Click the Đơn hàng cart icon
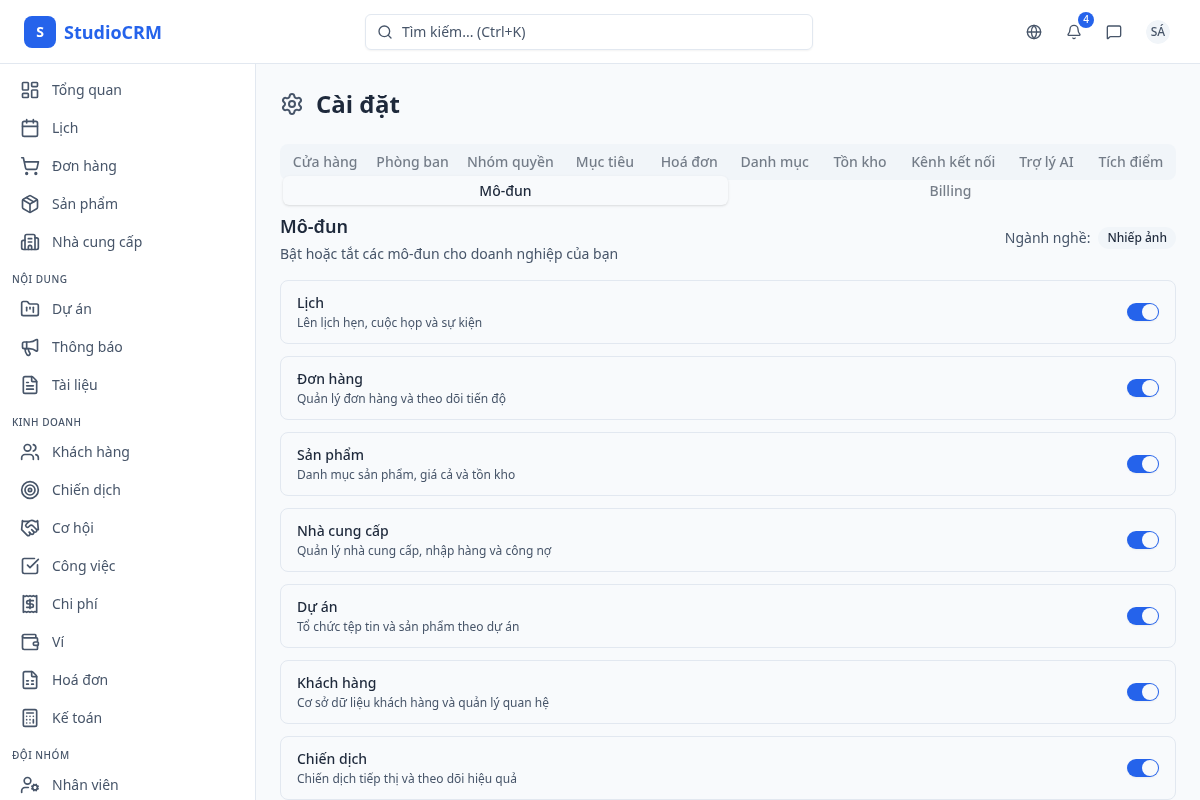 tap(30, 166)
